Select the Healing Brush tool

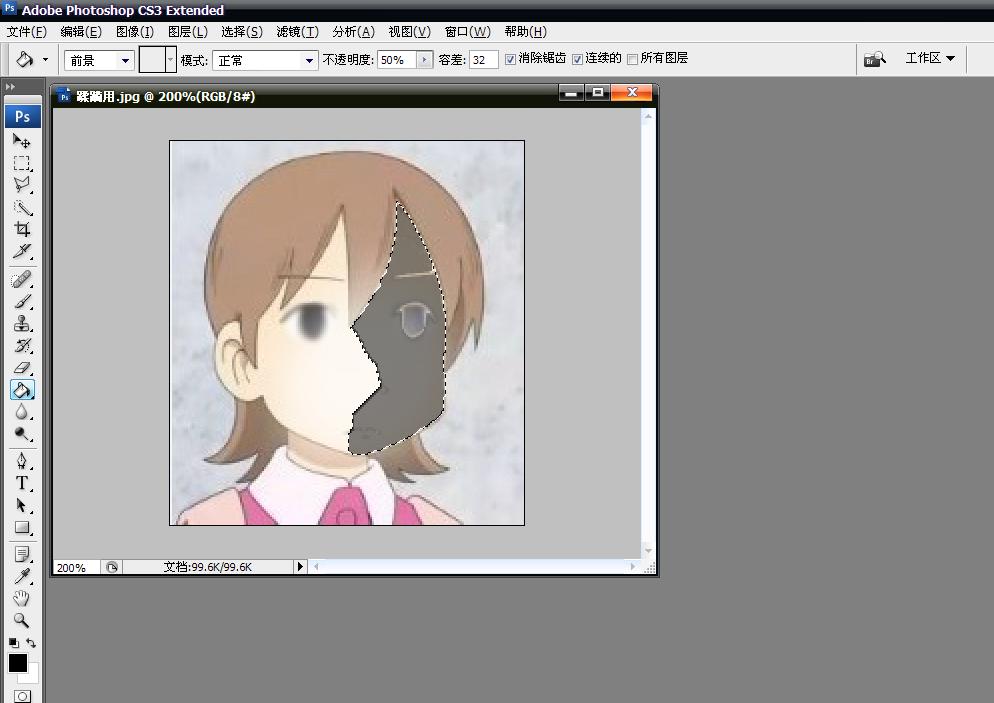(22, 280)
